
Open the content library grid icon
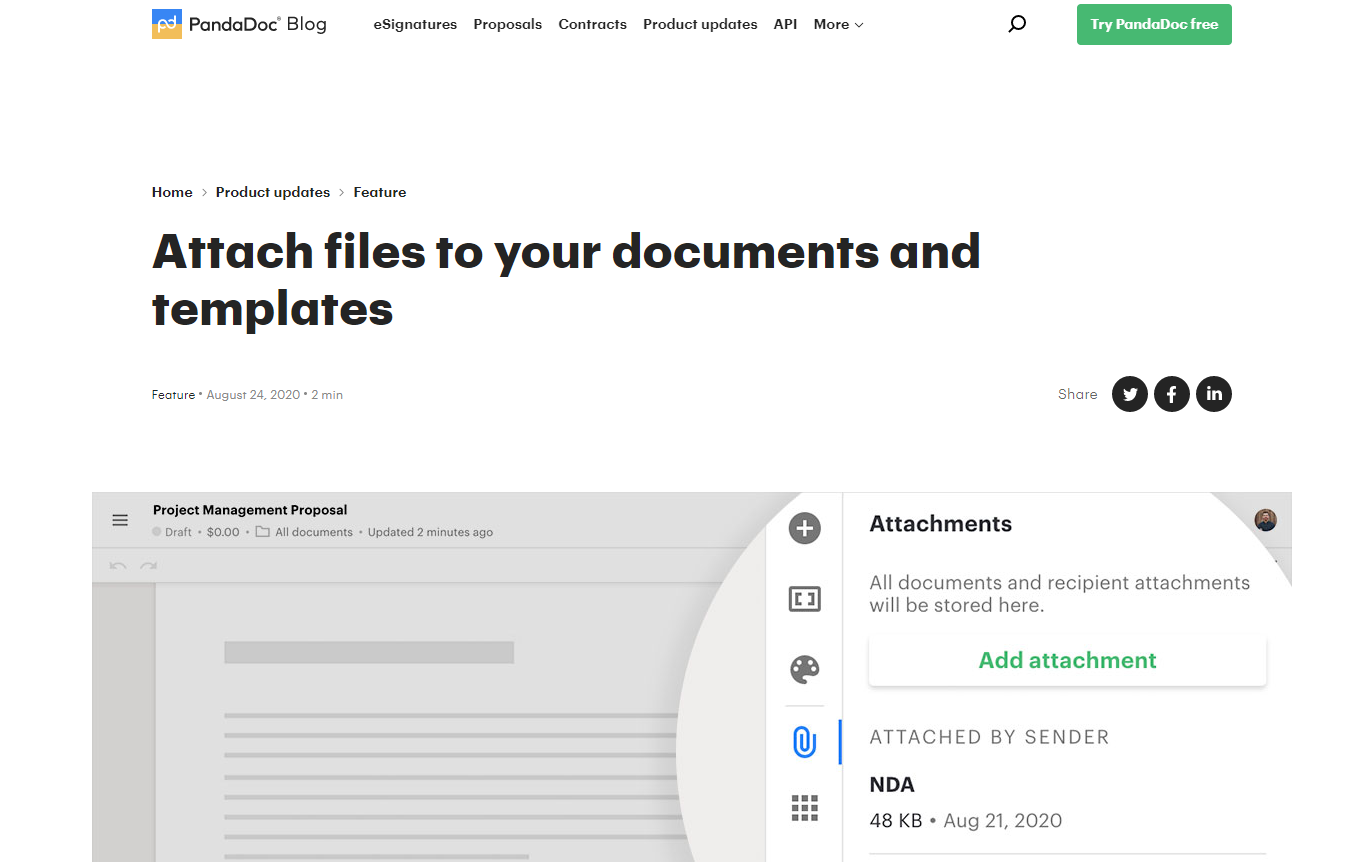coord(804,808)
